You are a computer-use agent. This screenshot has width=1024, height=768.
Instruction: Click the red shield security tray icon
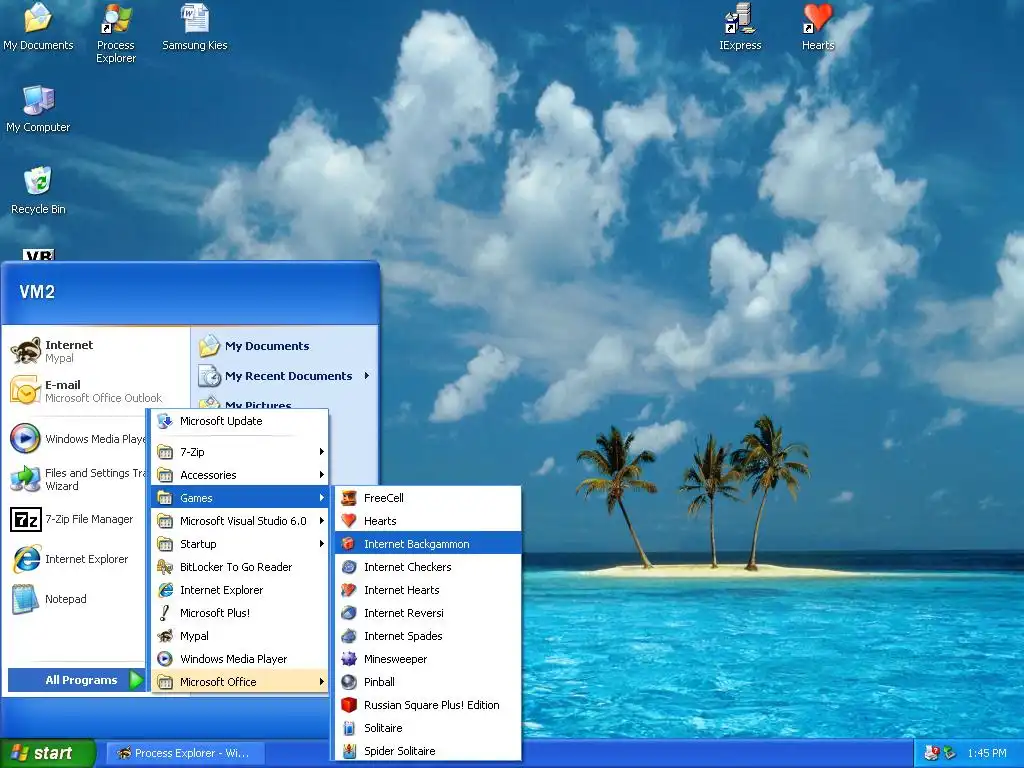pyautogui.click(x=931, y=753)
